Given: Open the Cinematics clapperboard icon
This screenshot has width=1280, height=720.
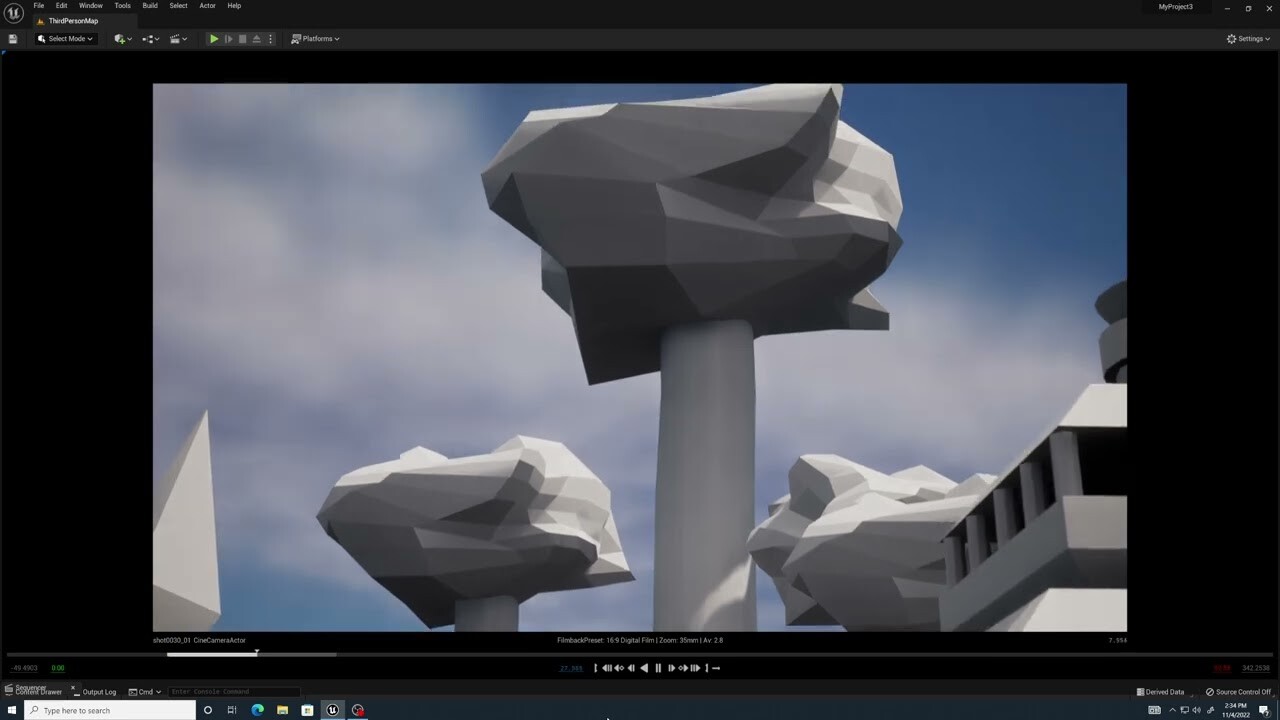Looking at the screenshot, I should click(175, 38).
